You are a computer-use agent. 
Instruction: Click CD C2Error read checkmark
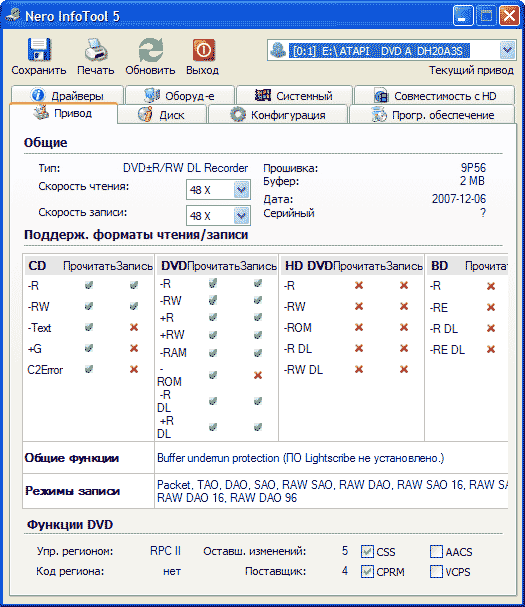(x=89, y=369)
